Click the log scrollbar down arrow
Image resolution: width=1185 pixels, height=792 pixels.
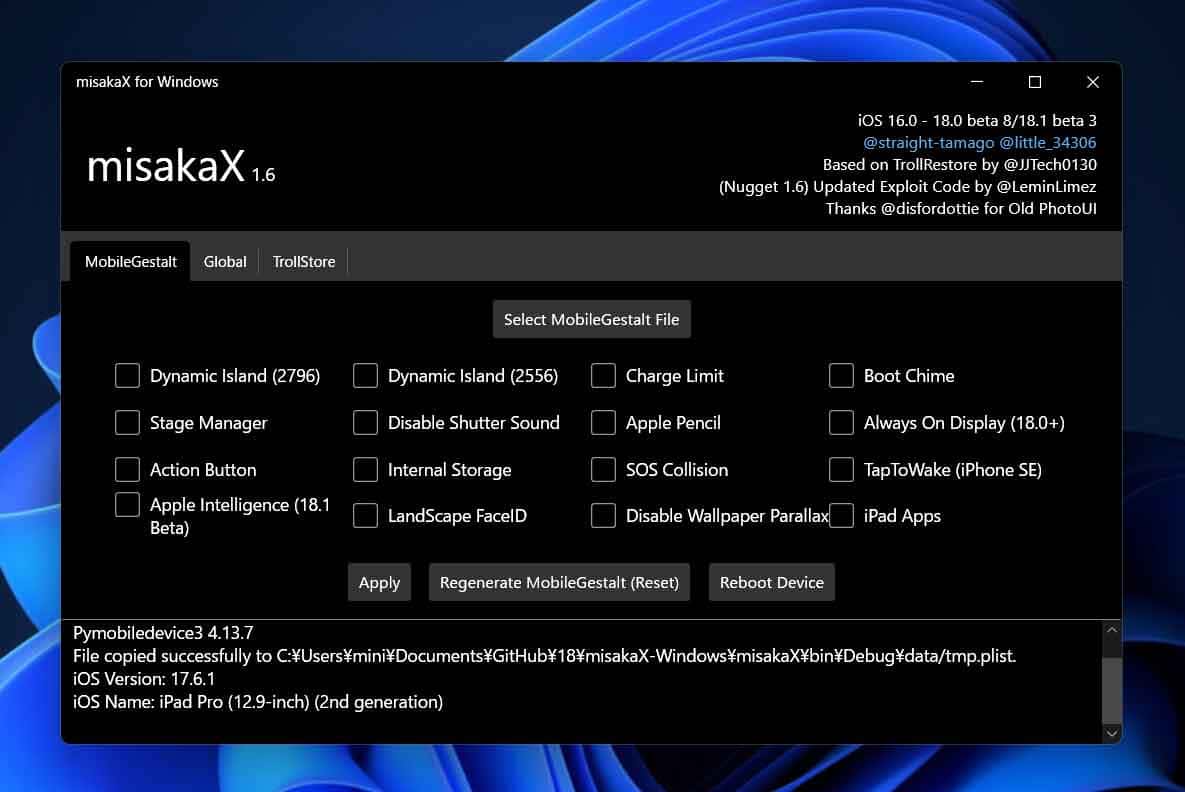point(1111,733)
